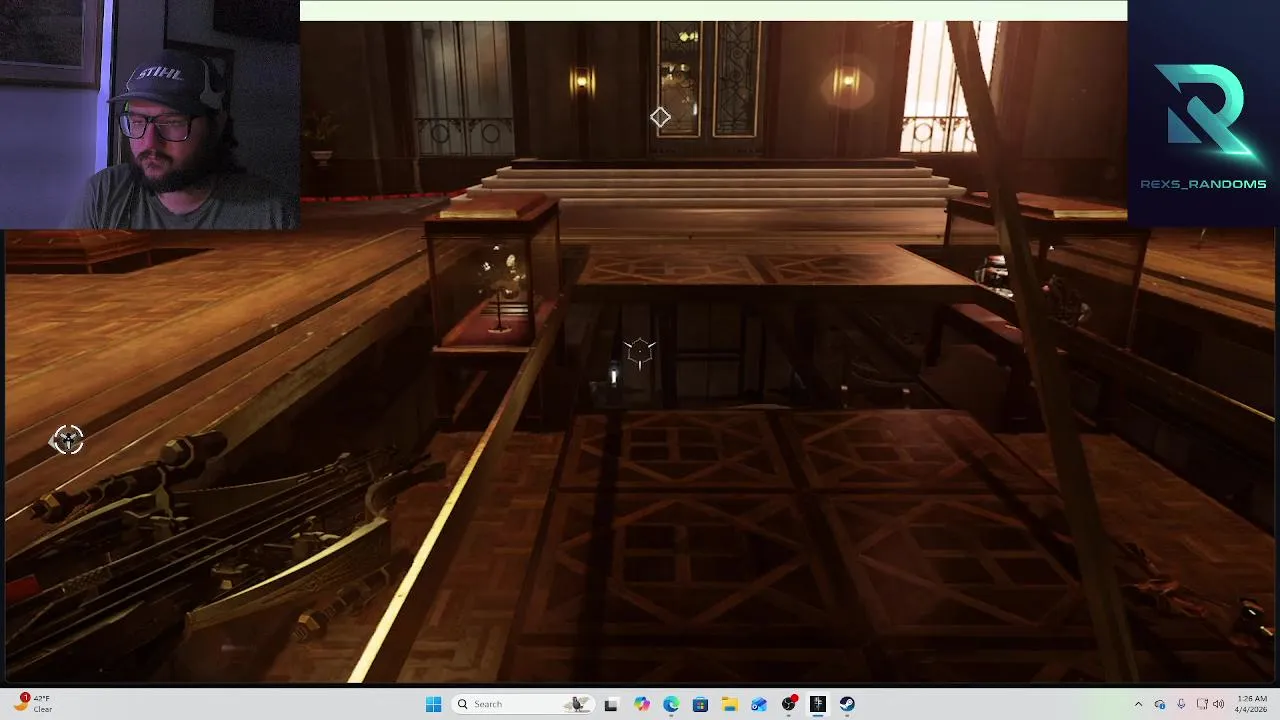The image size is (1280, 720).
Task: Launch Copilot from the taskbar
Action: 642,704
